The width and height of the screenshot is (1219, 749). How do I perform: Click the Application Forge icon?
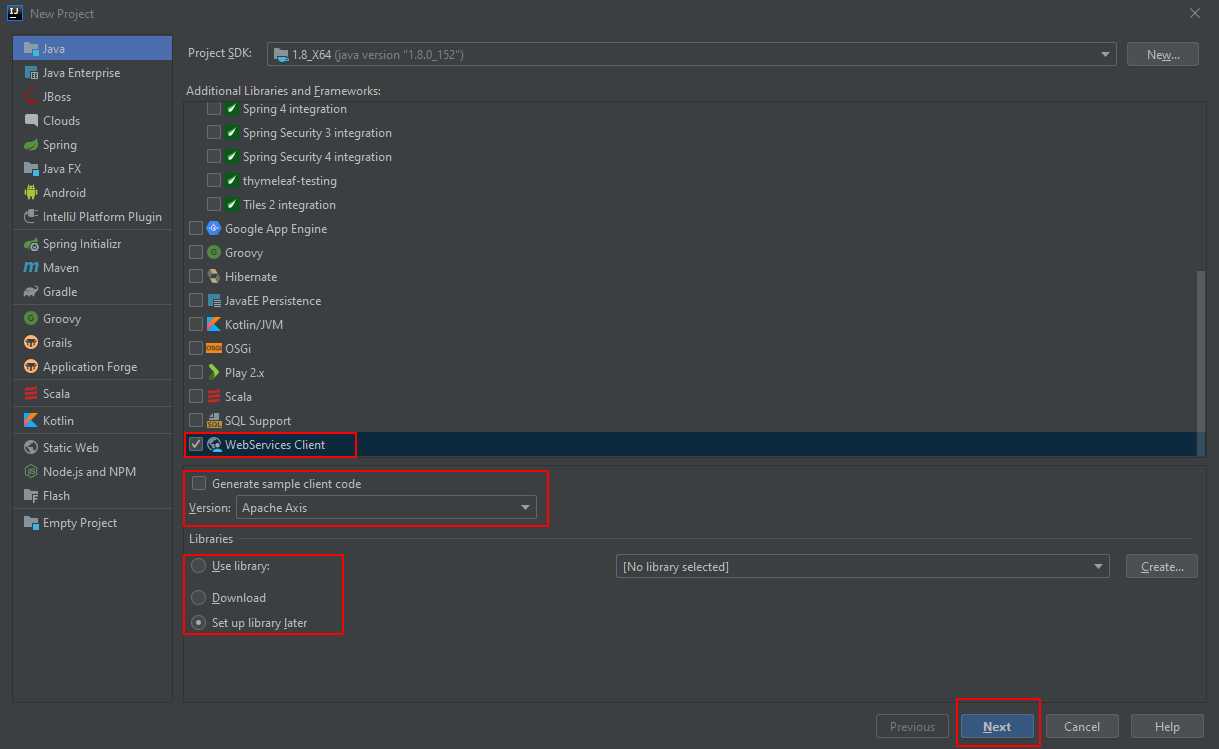point(31,366)
